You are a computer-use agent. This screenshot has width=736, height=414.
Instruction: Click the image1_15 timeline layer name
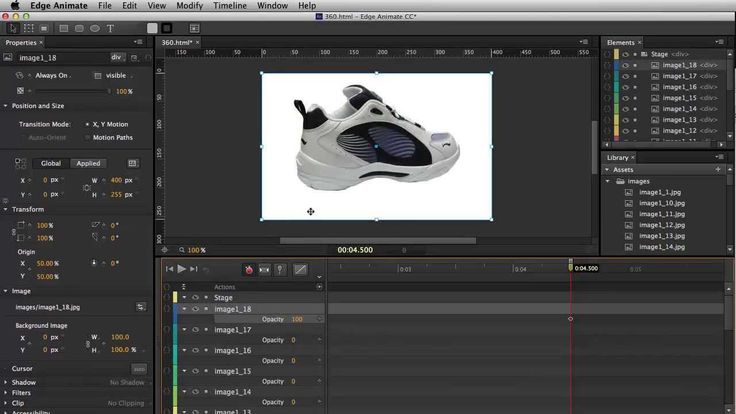(x=232, y=371)
